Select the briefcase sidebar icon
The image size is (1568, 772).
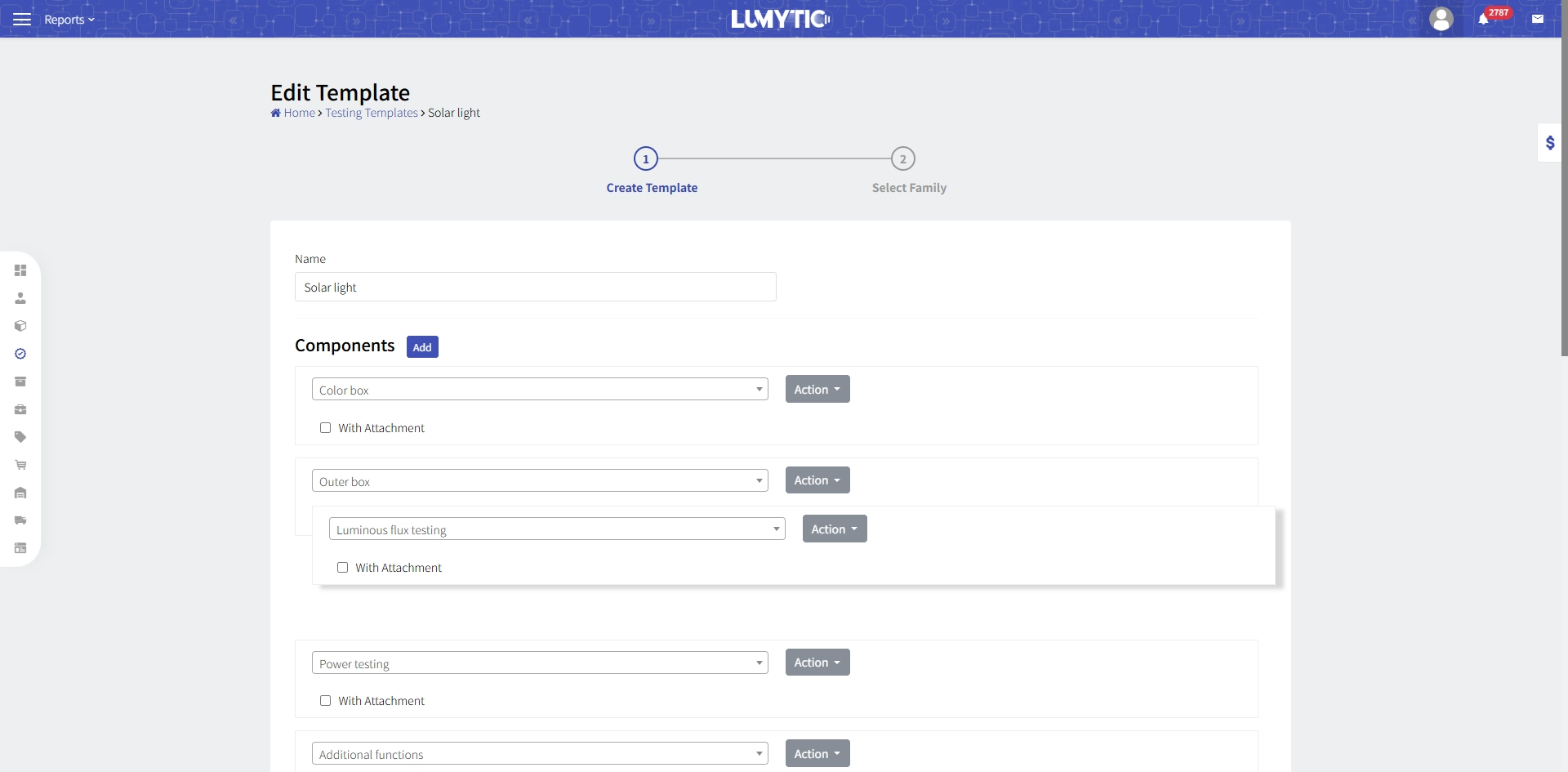(20, 409)
